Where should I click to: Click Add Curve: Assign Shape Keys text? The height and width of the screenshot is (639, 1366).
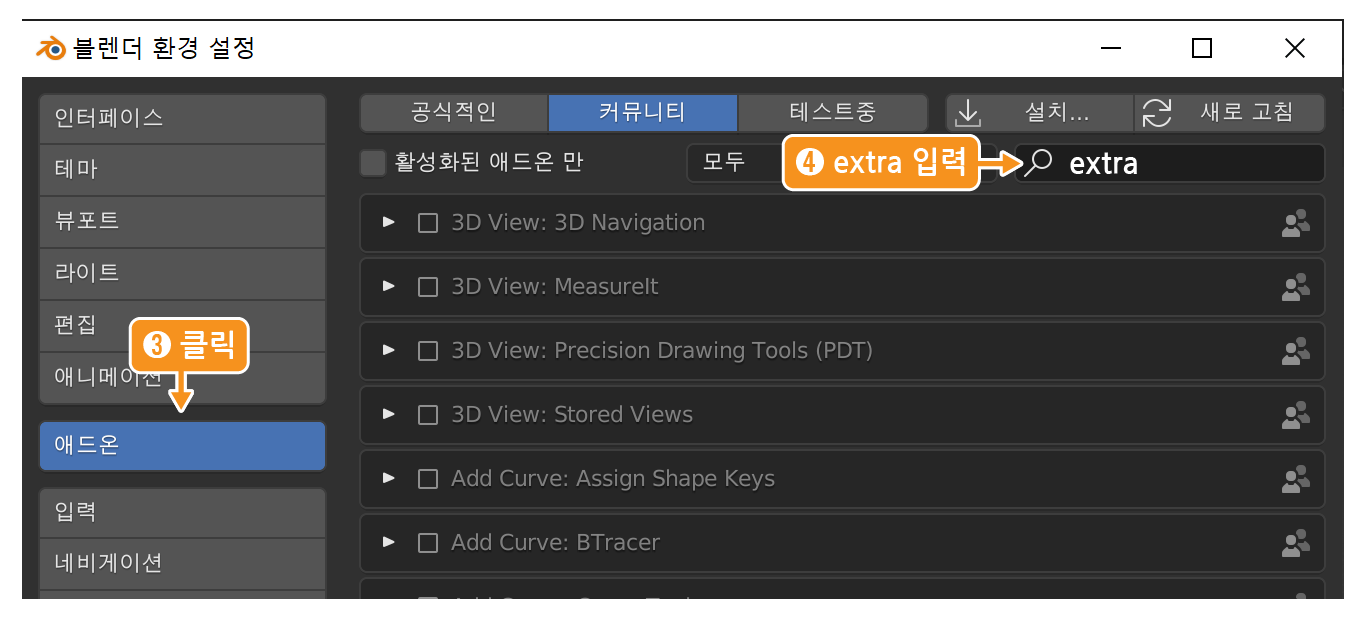(613, 479)
